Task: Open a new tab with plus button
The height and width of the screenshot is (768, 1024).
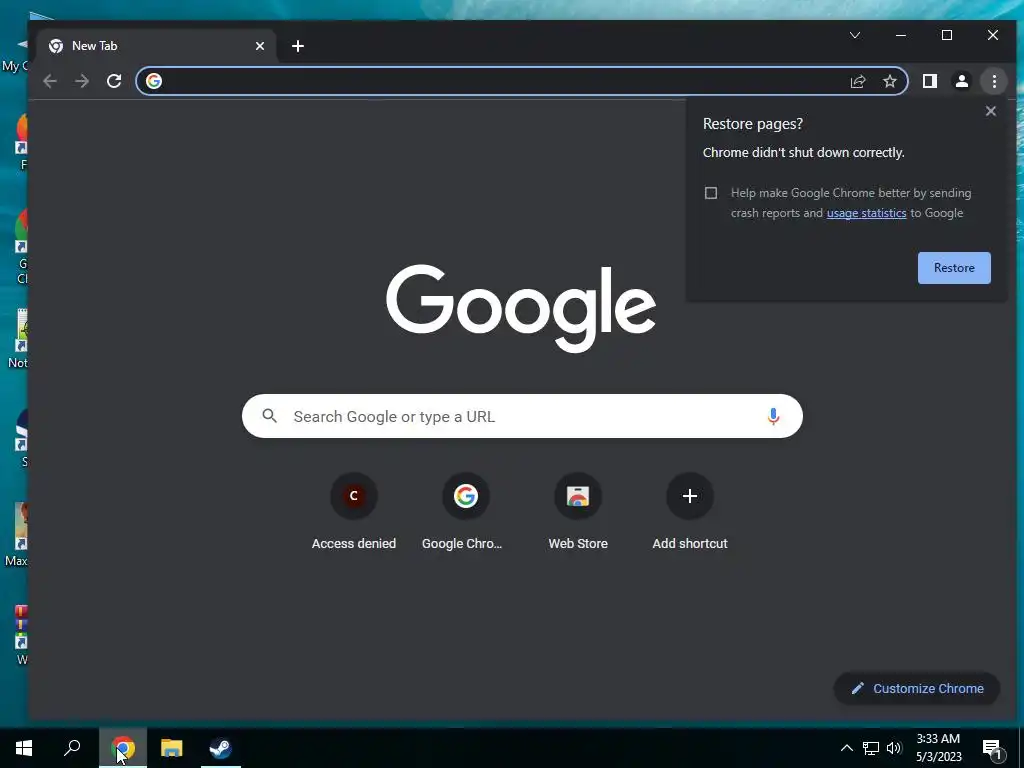Action: pyautogui.click(x=298, y=46)
